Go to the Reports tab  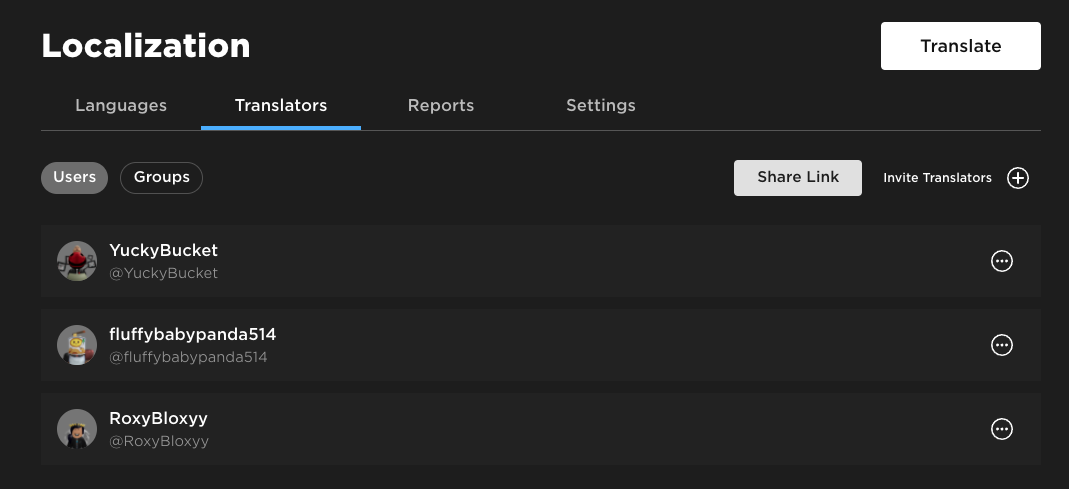[441, 105]
